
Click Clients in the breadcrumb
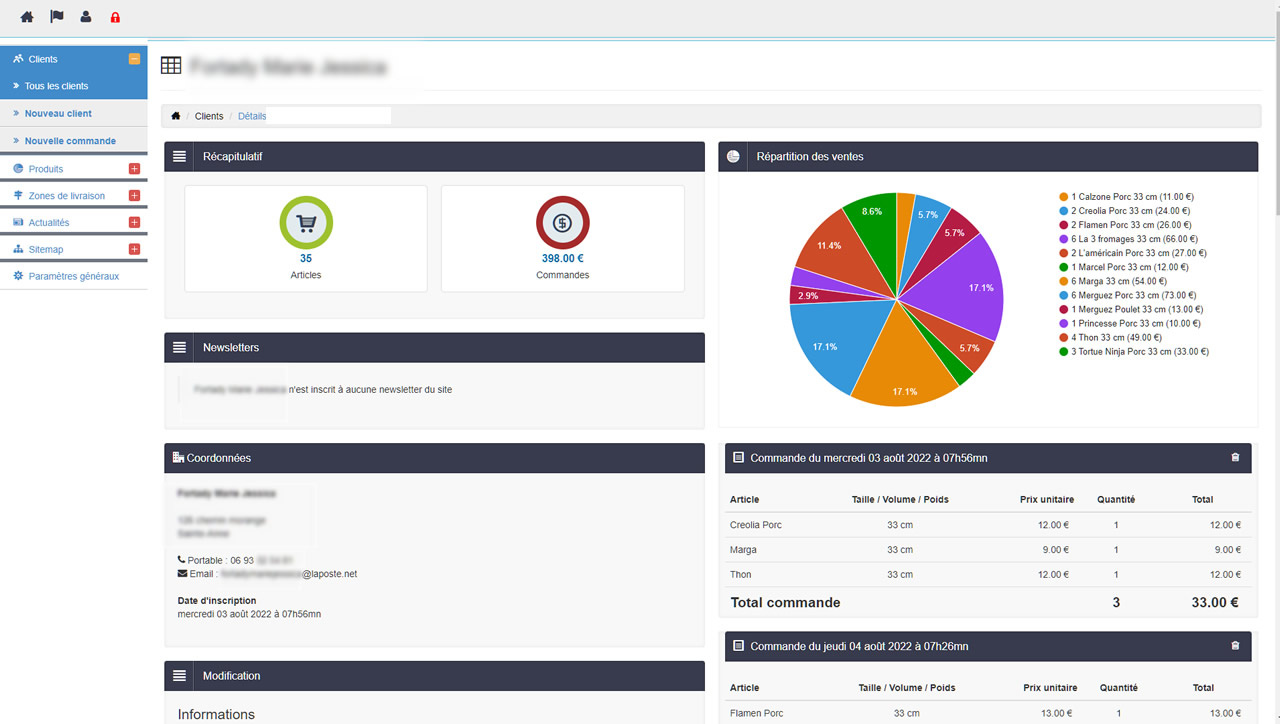(x=209, y=116)
